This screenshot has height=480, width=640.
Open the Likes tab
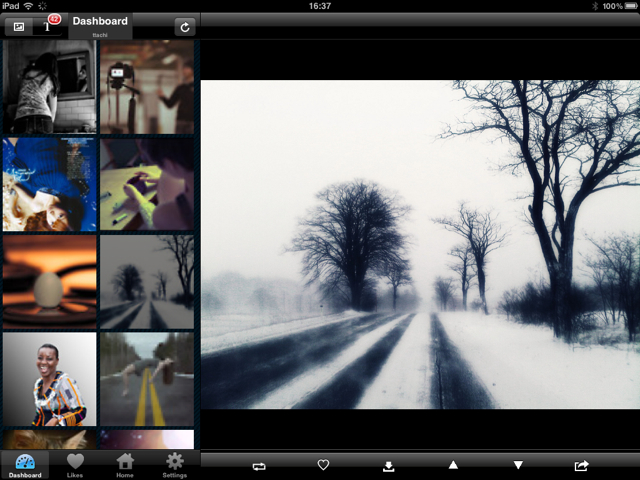75,465
